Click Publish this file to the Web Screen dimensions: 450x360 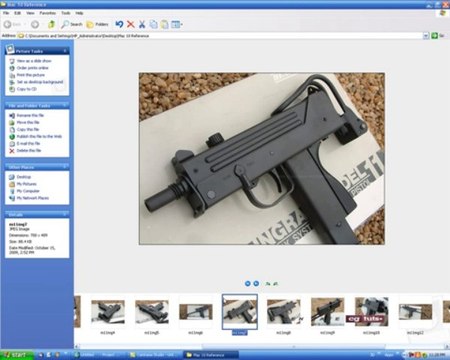click(35, 136)
